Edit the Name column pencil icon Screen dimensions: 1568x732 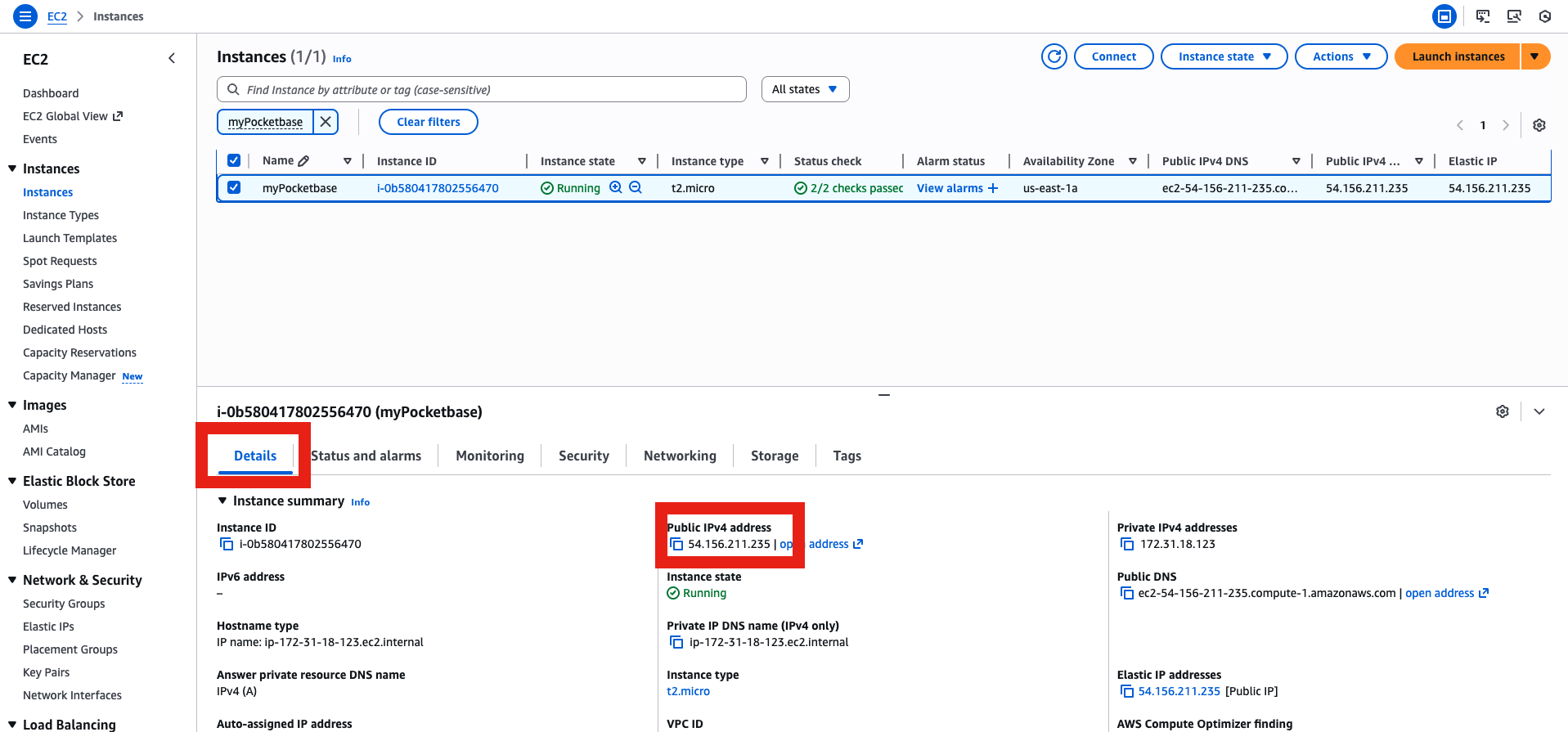pyautogui.click(x=303, y=161)
